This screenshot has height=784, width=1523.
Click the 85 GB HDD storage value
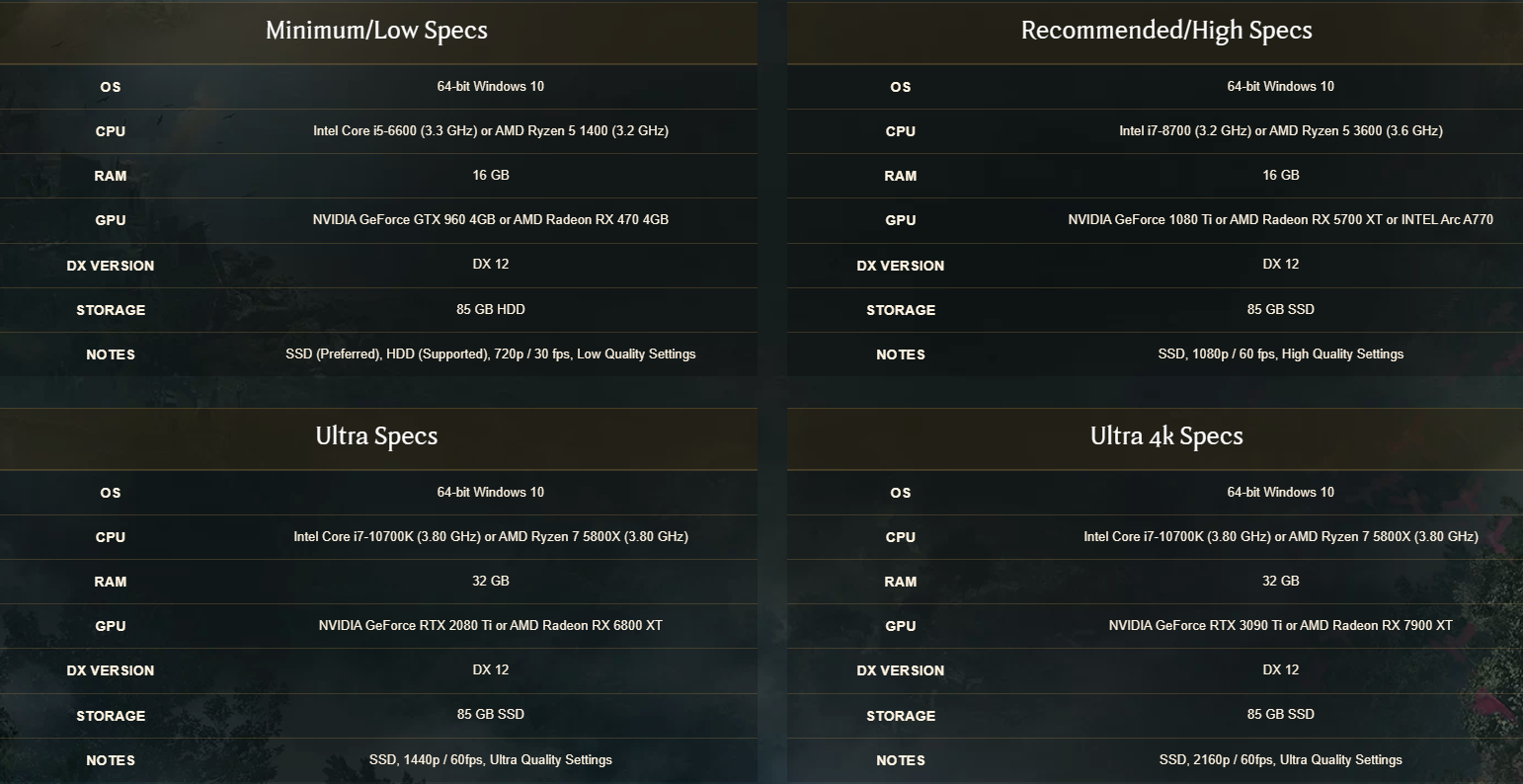coord(491,310)
